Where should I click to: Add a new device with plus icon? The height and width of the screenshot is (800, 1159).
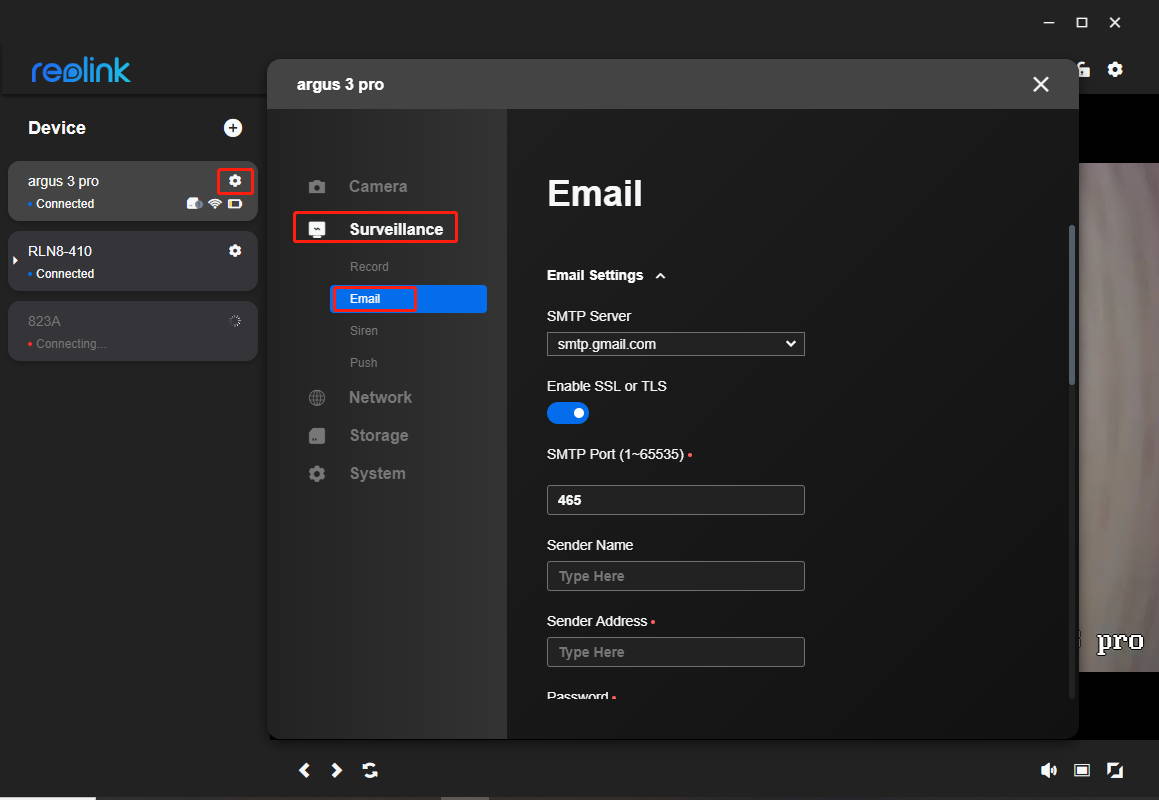[x=233, y=128]
